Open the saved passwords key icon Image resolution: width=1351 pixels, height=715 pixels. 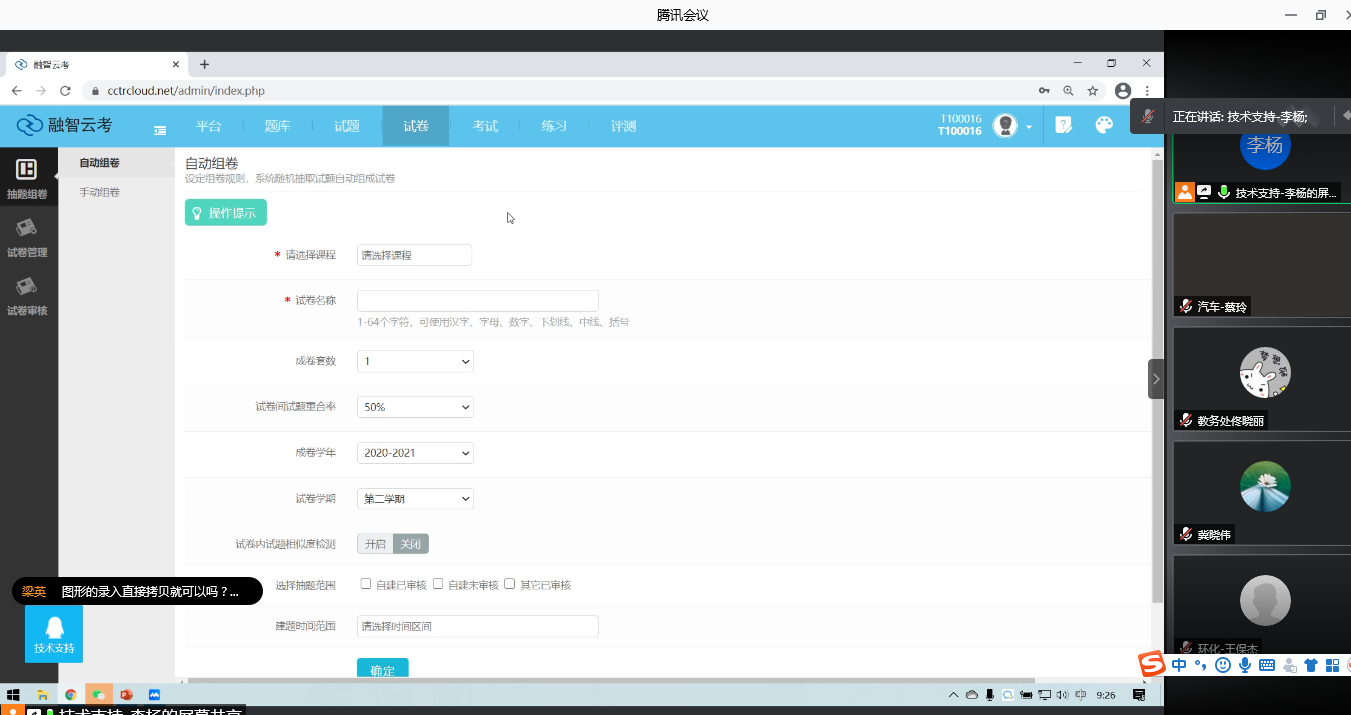(1044, 90)
